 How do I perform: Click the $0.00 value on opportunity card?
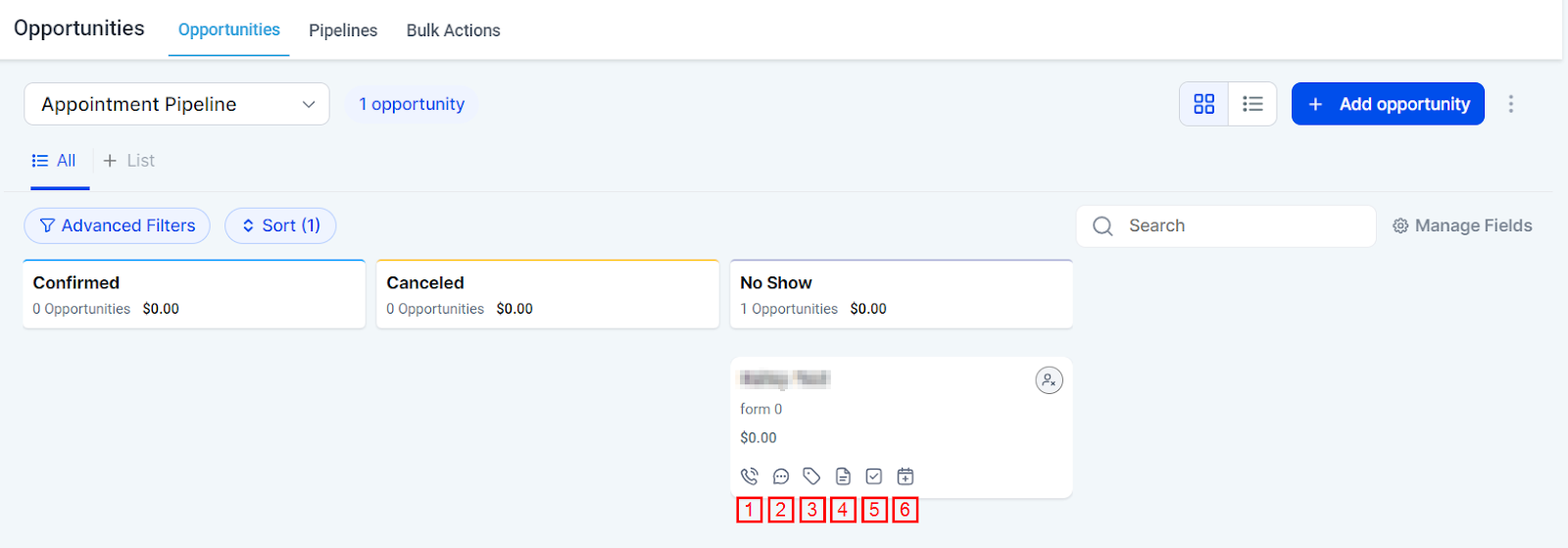coord(759,438)
